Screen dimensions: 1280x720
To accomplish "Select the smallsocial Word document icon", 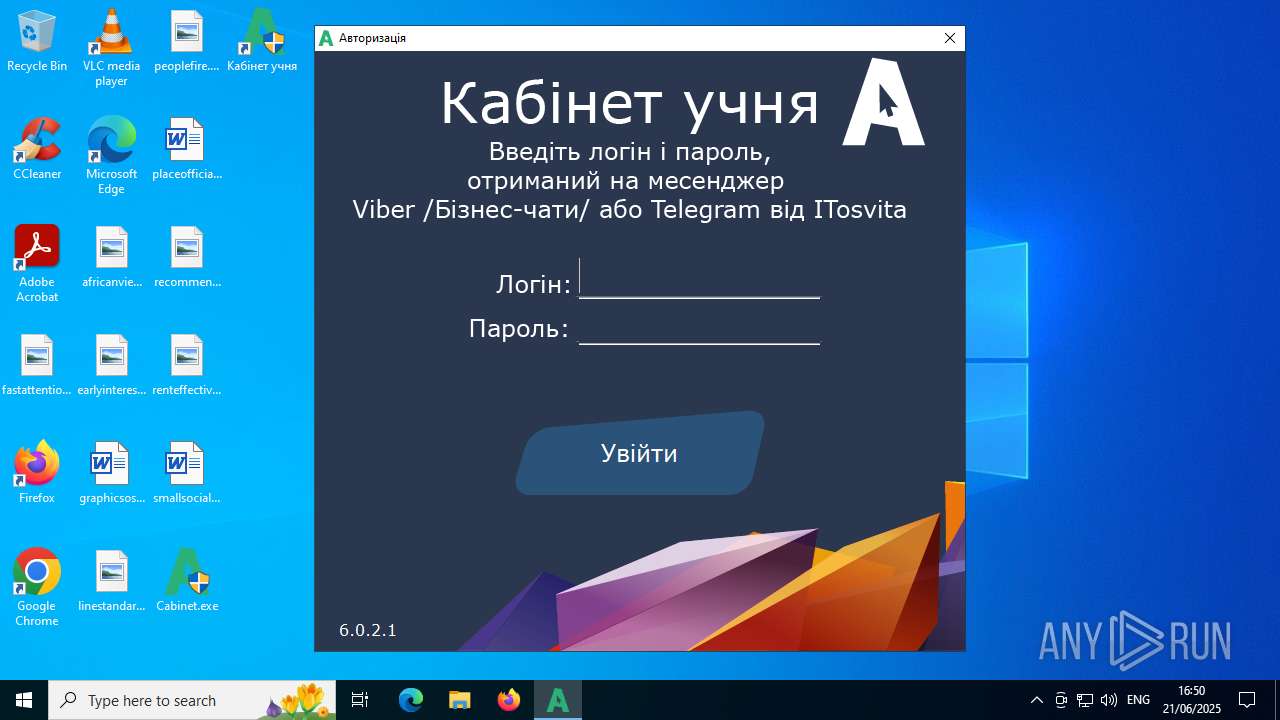I will tap(186, 474).
